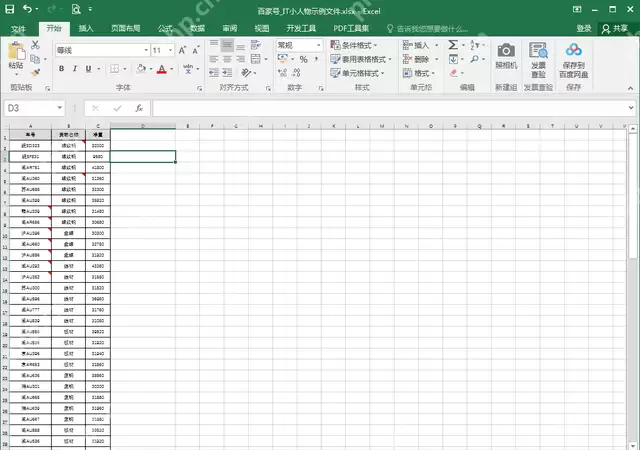Viewport: 640px width, 450px height.
Task: Click the AutoSum sigma icon
Action: coord(453,45)
